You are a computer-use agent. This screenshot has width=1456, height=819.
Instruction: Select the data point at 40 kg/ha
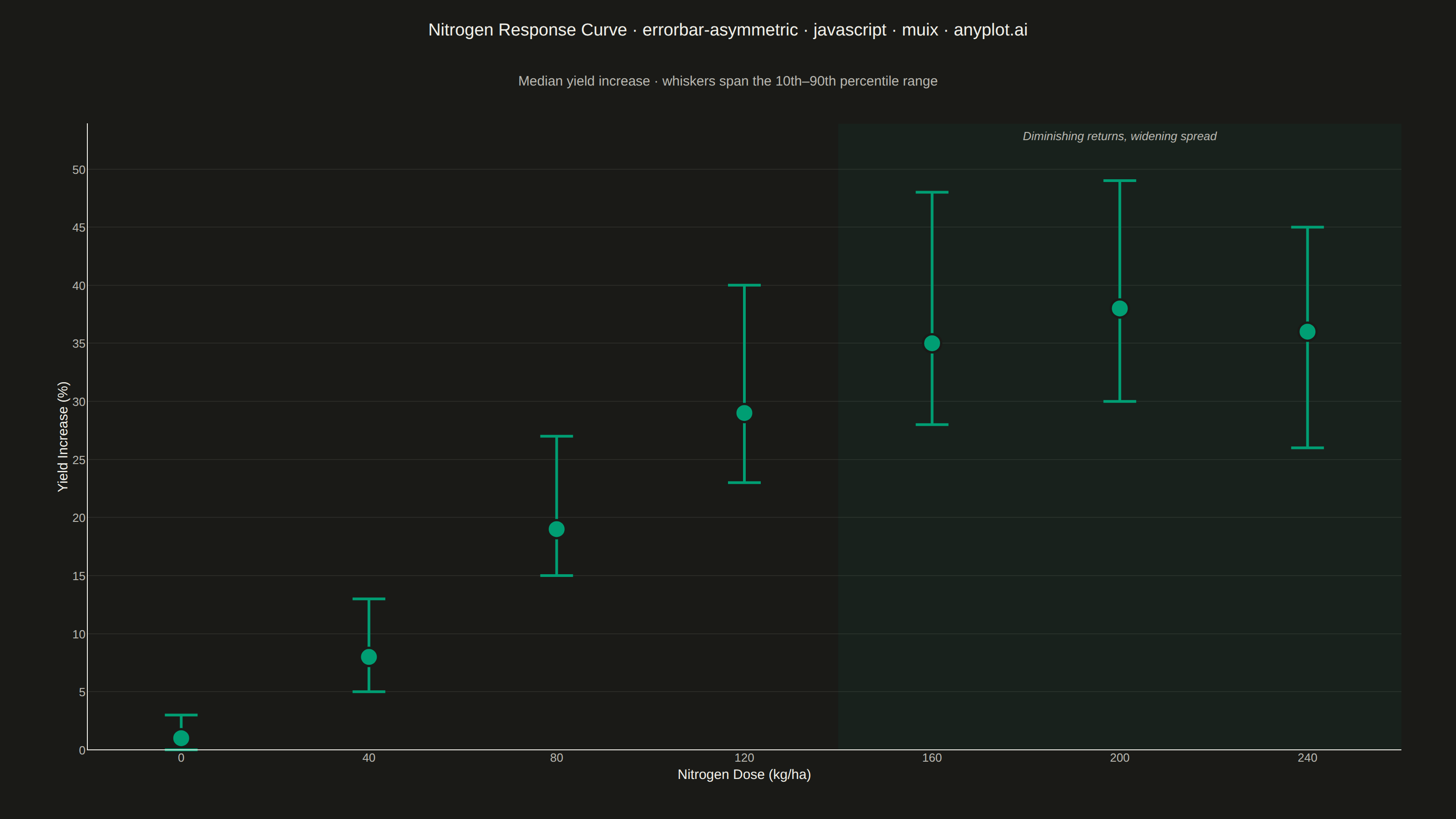click(x=369, y=657)
